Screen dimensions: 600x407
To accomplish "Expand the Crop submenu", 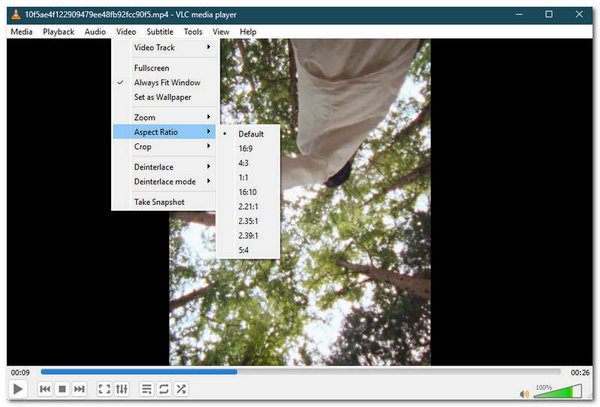I will (162, 146).
